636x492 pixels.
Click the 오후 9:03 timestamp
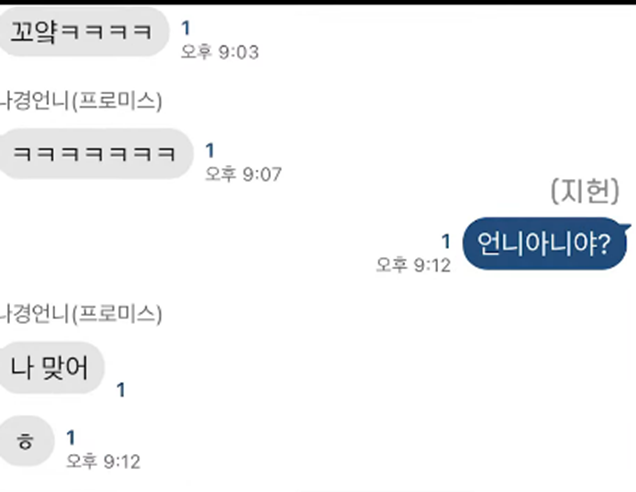219,52
